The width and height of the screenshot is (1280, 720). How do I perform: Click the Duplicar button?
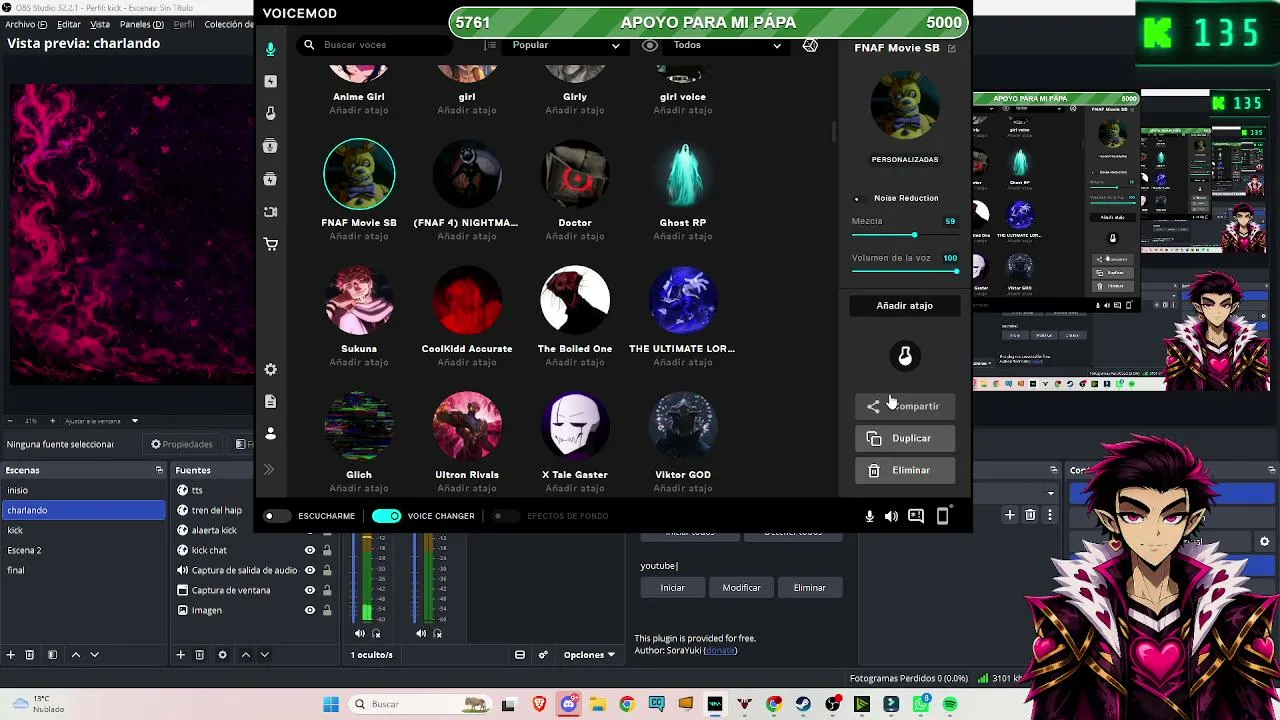[905, 438]
